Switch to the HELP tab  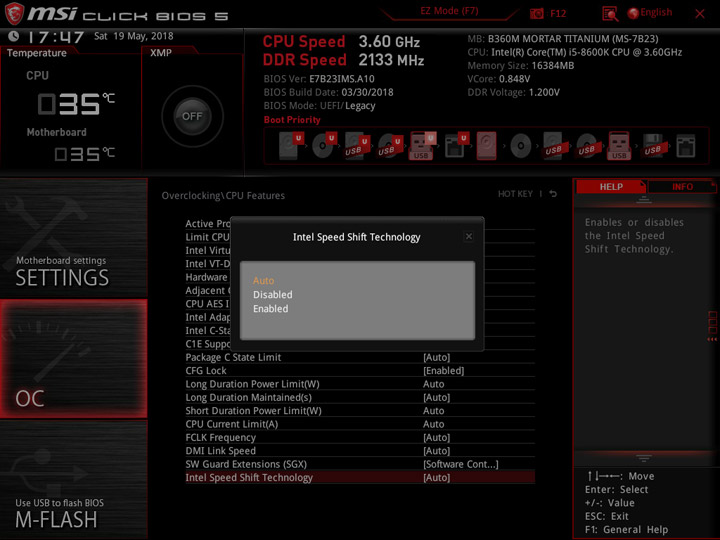tap(611, 186)
